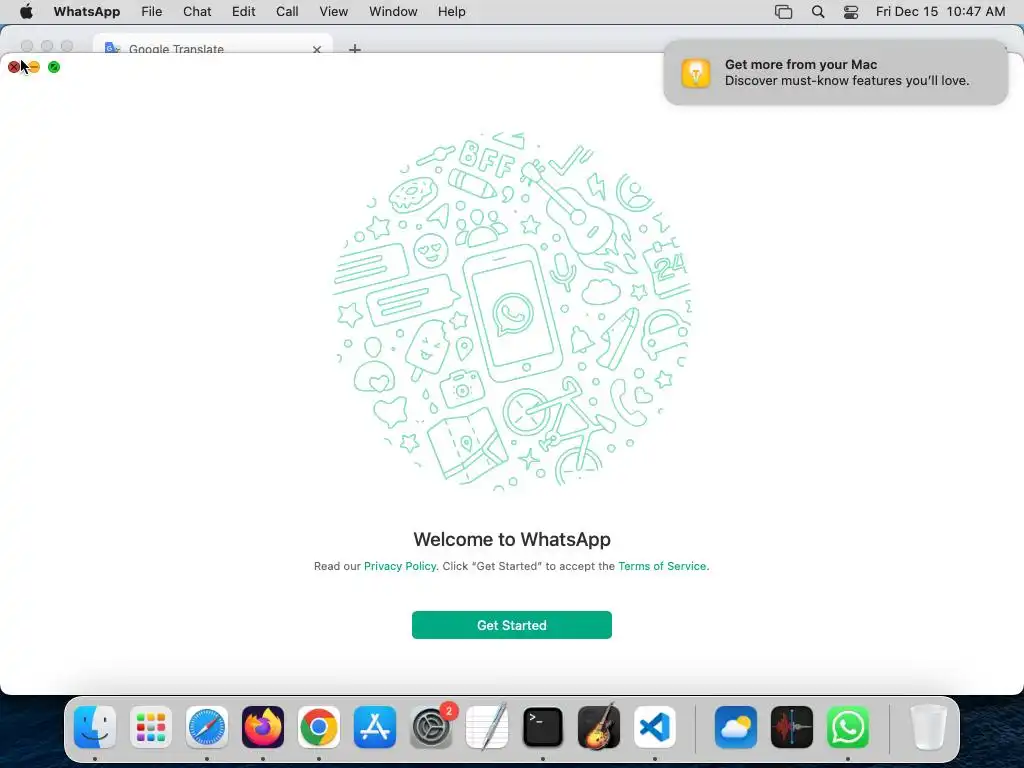1024x768 pixels.
Task: Open Visual Studio Code from the Dock
Action: [x=655, y=727]
